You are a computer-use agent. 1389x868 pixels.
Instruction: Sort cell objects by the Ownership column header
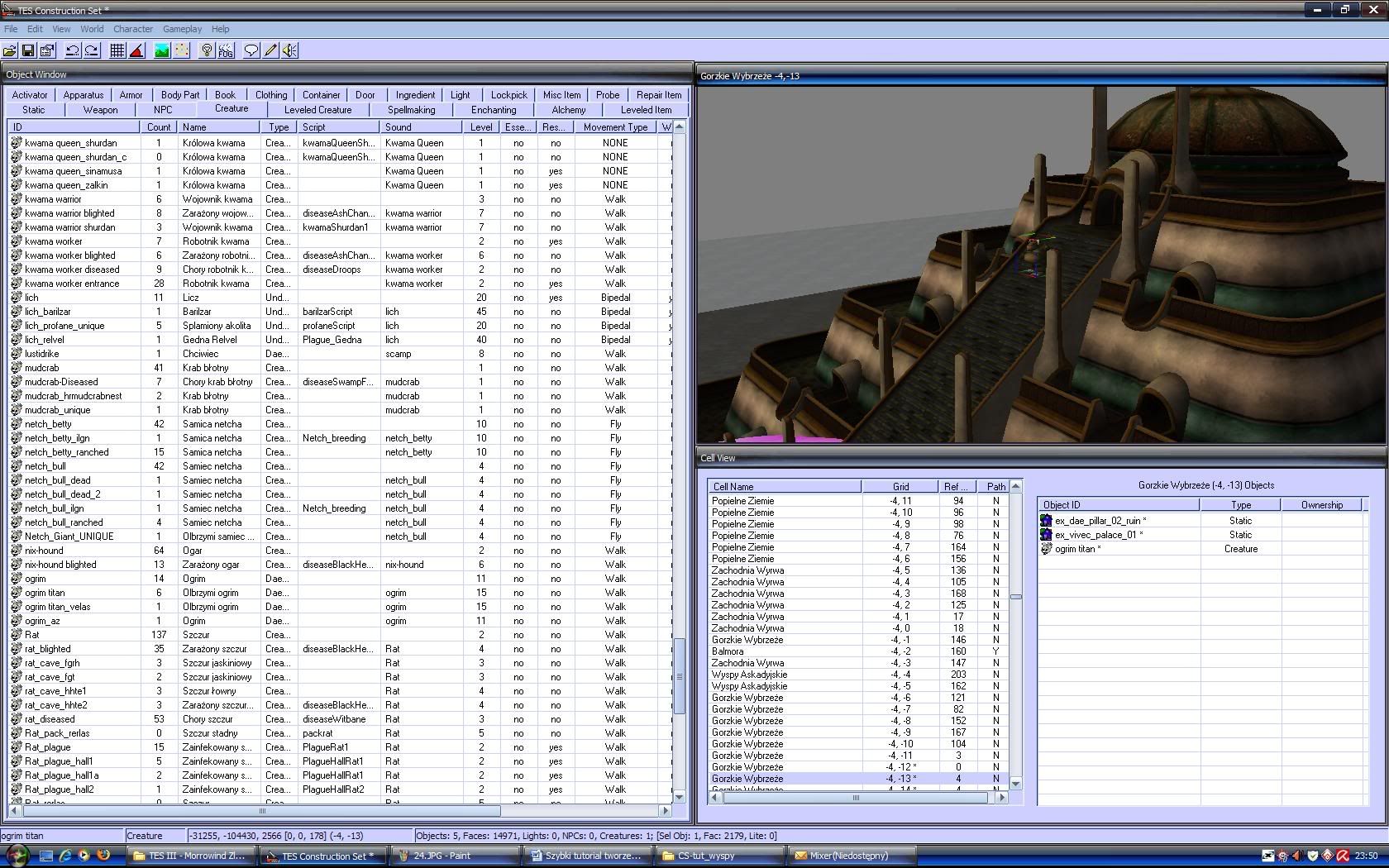pyautogui.click(x=1321, y=505)
